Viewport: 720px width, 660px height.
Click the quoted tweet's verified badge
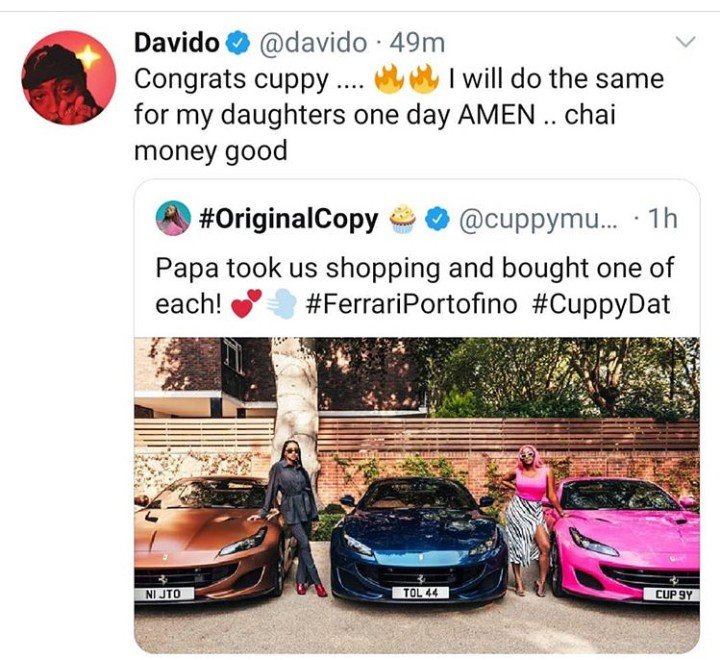coord(436,219)
